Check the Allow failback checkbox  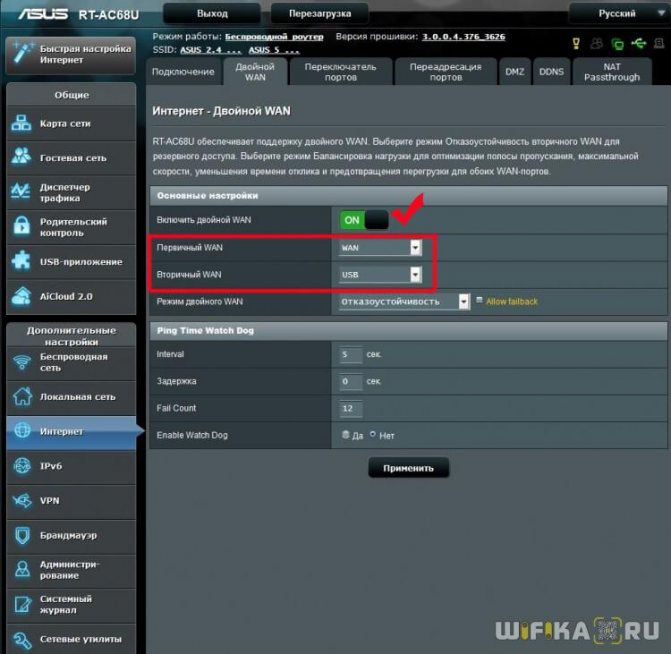(479, 300)
